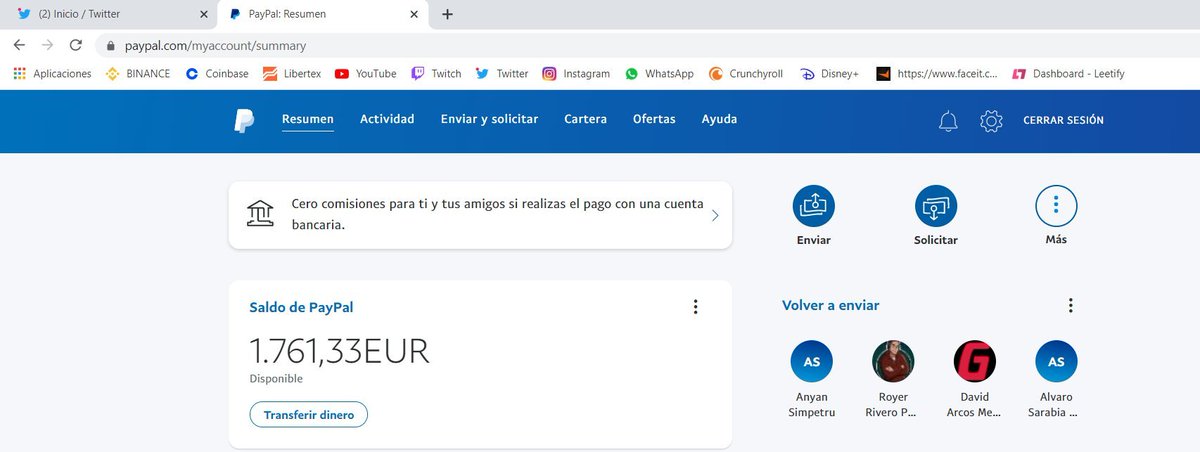Viewport: 1200px width, 452px height.
Task: Click the bank icon in the promo banner
Action: [260, 214]
